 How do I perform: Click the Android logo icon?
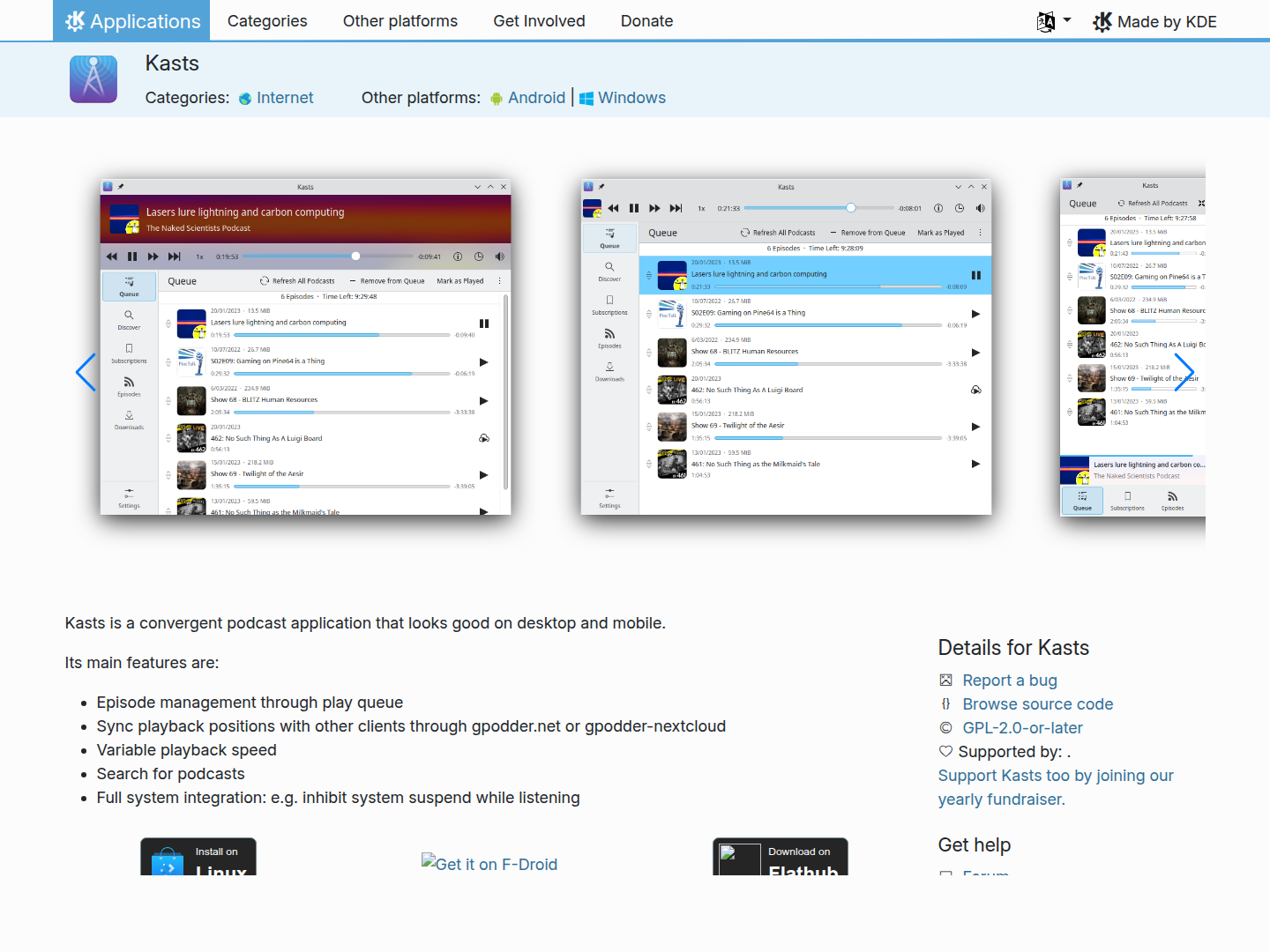tap(497, 99)
